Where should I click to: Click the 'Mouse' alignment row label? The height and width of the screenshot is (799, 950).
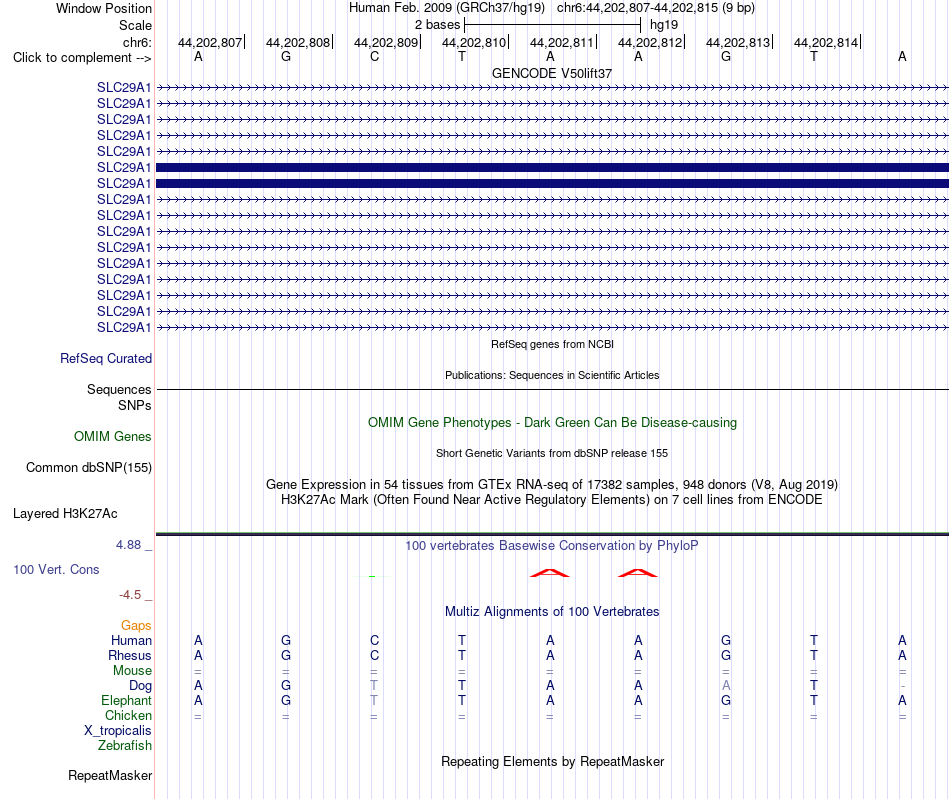tap(132, 671)
